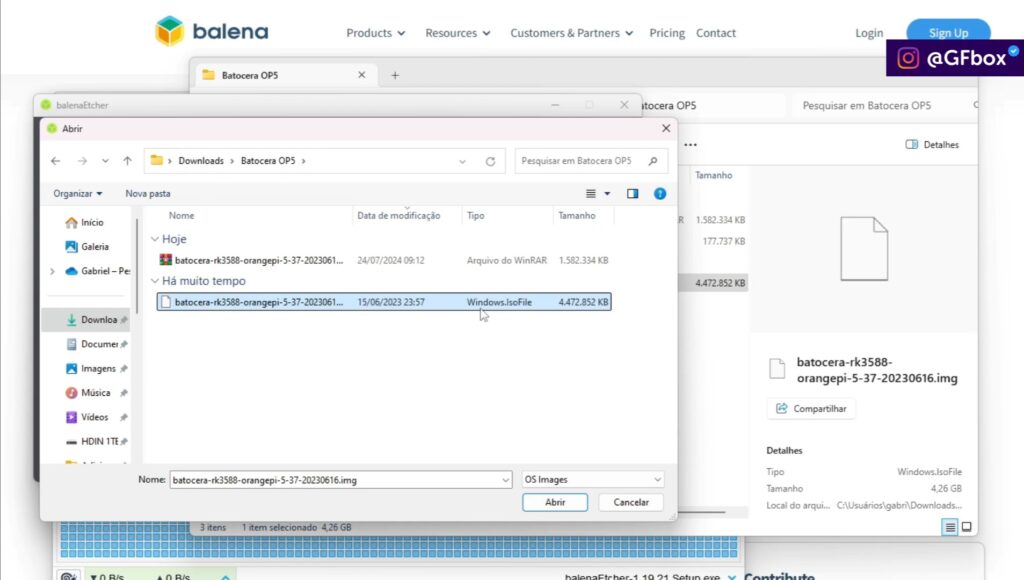The width and height of the screenshot is (1024, 580).
Task: Click the Cancelar button
Action: (631, 502)
